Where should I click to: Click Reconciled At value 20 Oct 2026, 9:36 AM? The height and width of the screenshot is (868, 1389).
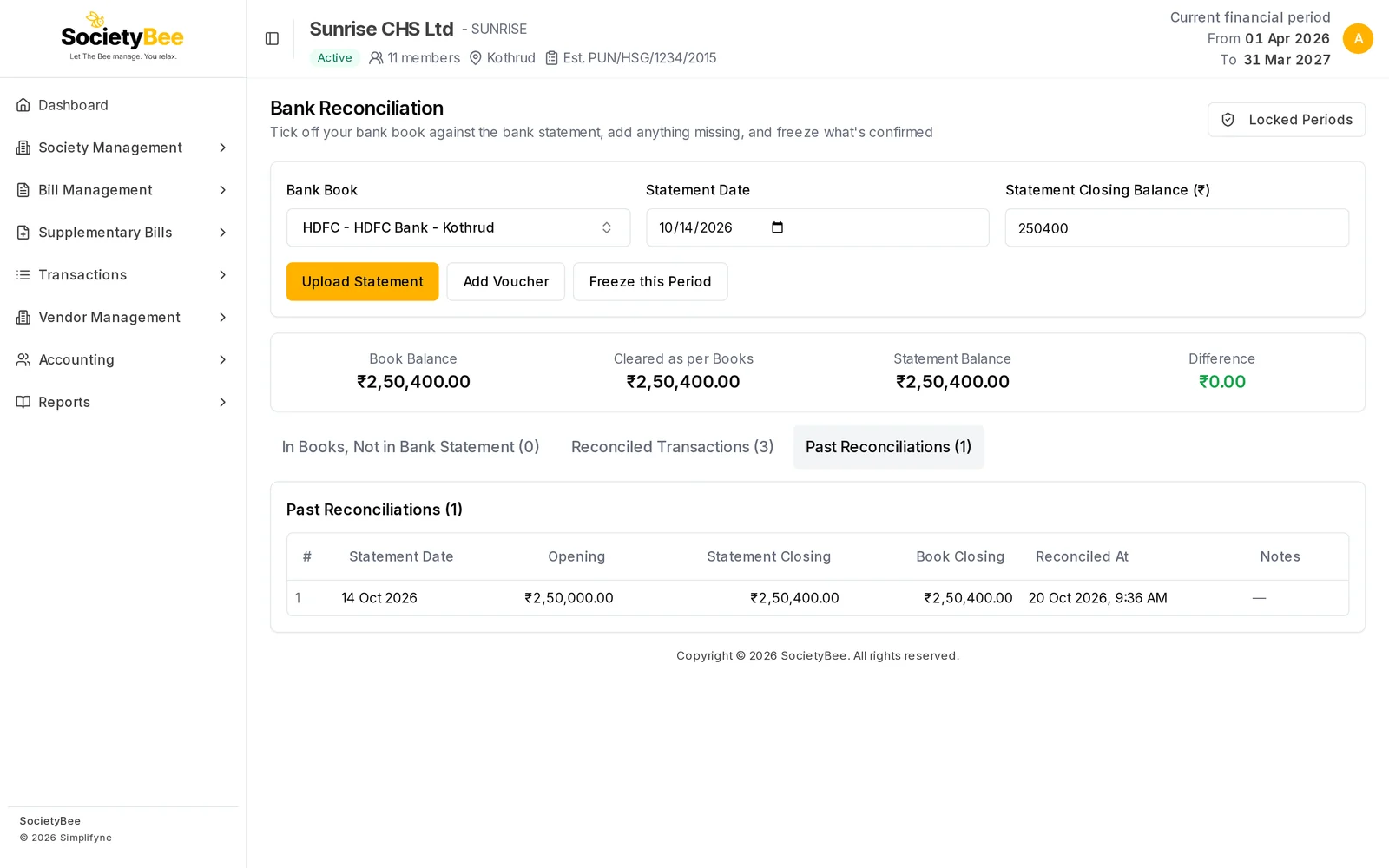tap(1098, 598)
